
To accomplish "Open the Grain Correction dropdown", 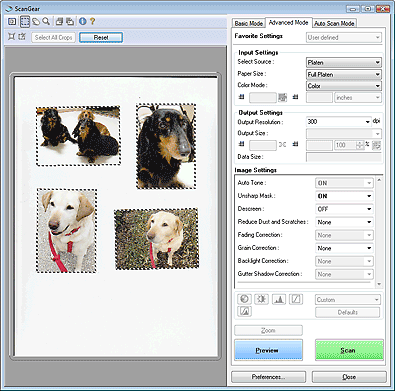I will pyautogui.click(x=344, y=248).
